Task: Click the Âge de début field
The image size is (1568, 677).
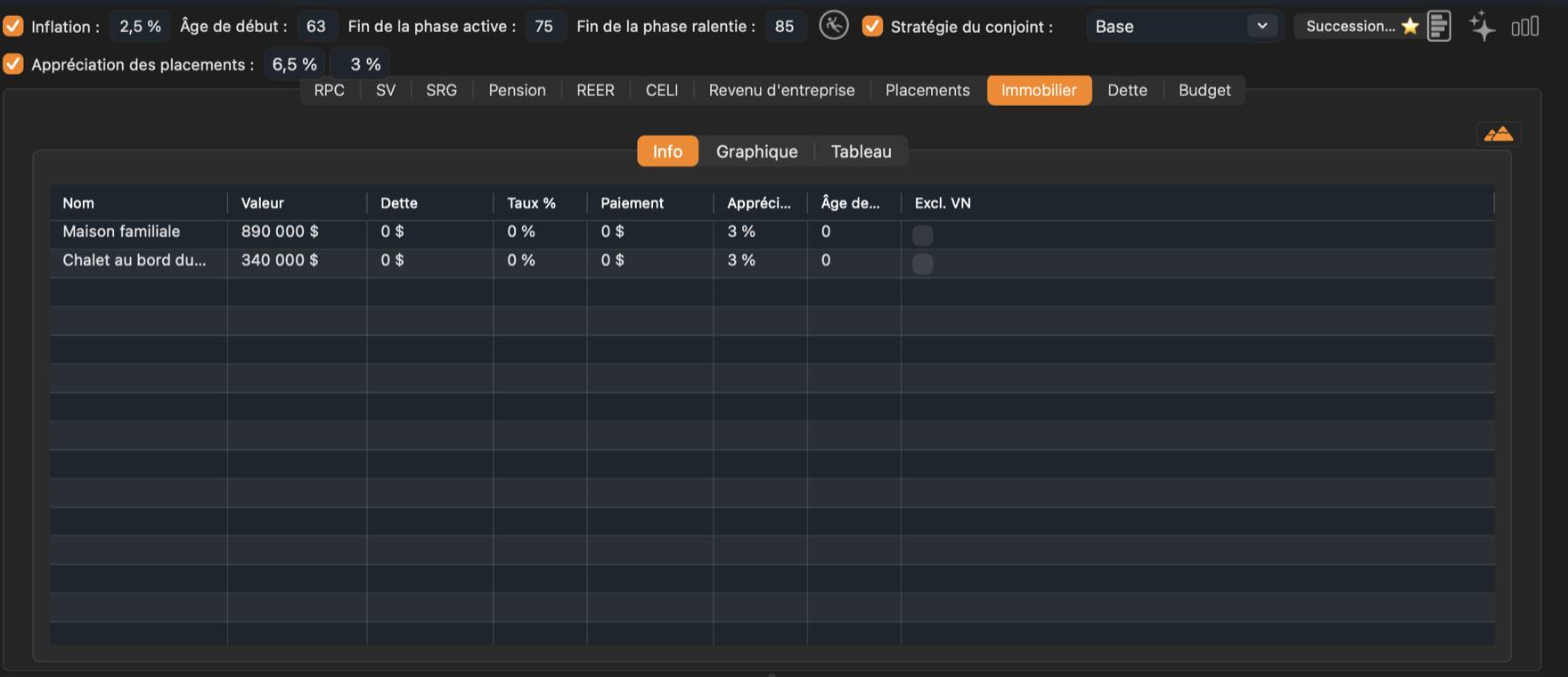Action: tap(316, 26)
